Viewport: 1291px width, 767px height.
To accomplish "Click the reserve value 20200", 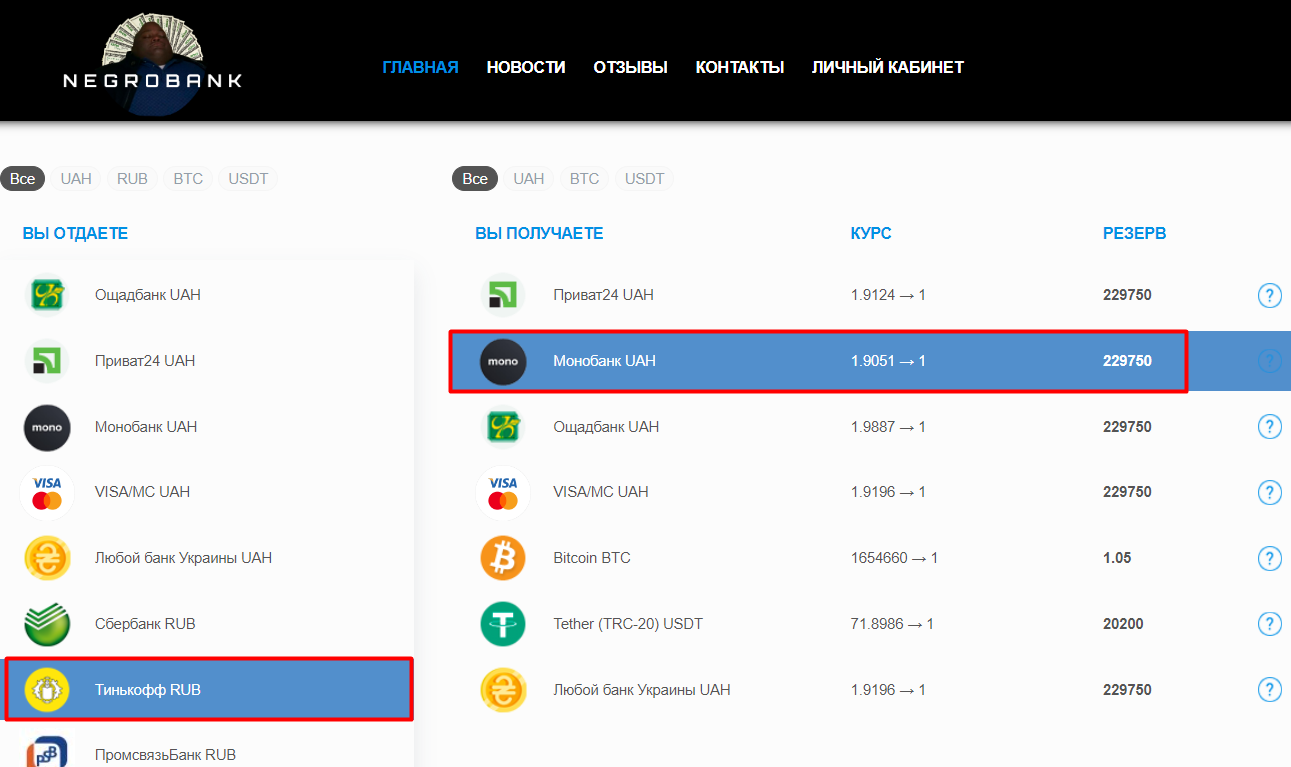I will 1123,624.
